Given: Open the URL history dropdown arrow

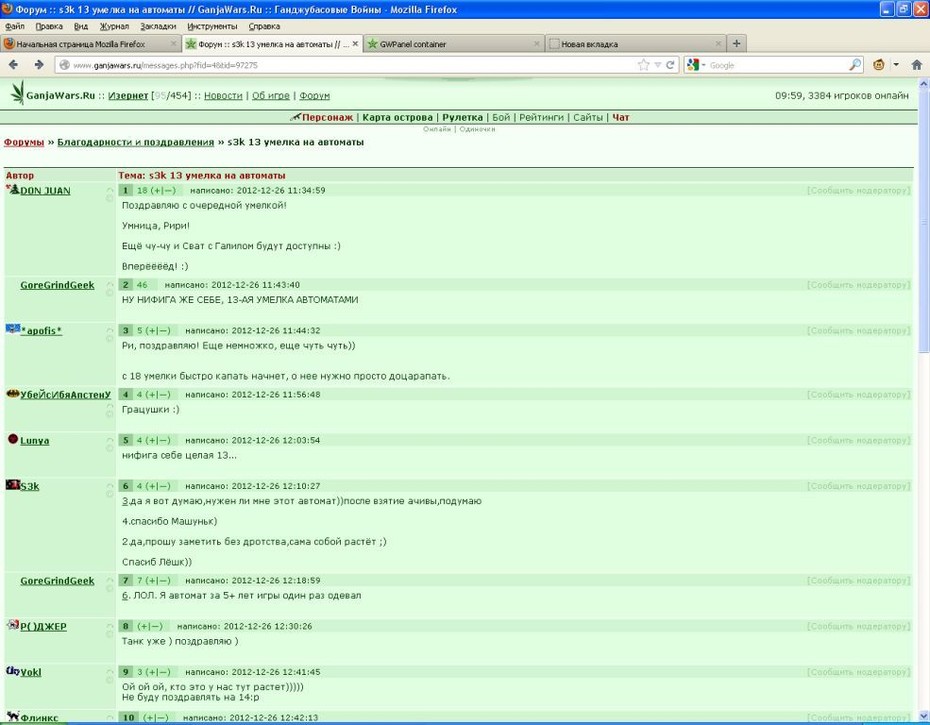Looking at the screenshot, I should 657,65.
